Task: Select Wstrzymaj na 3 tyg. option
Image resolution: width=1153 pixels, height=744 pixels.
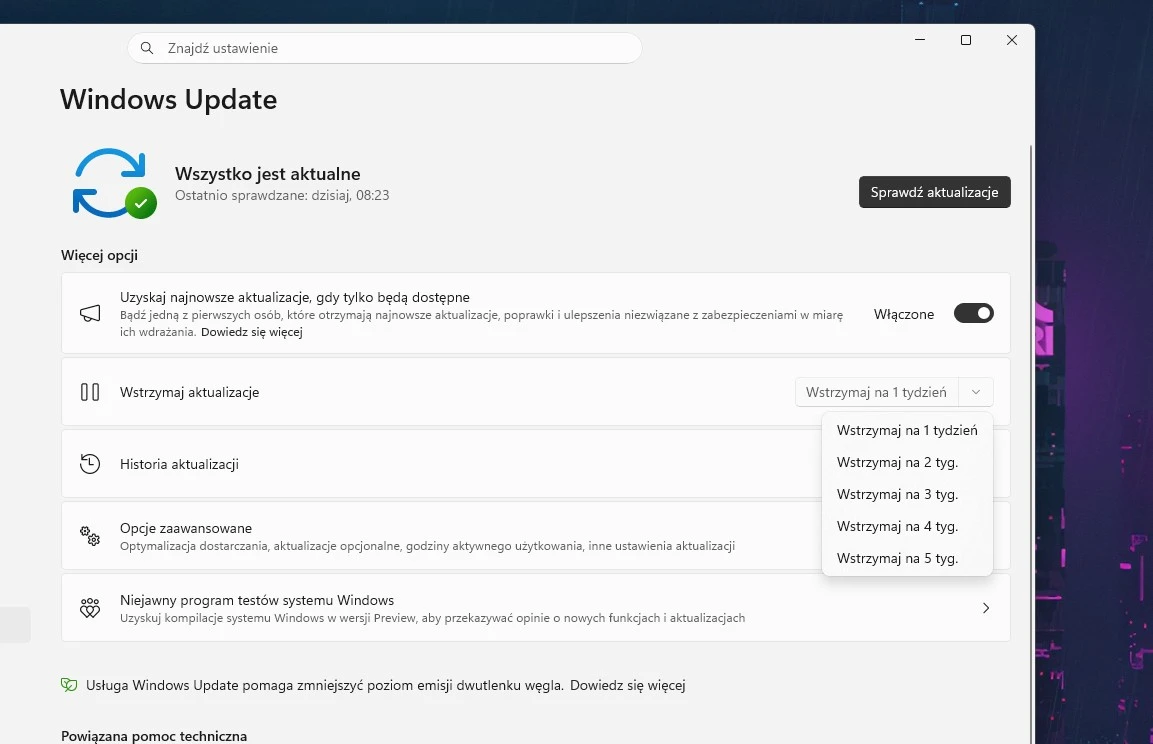Action: [x=907, y=494]
